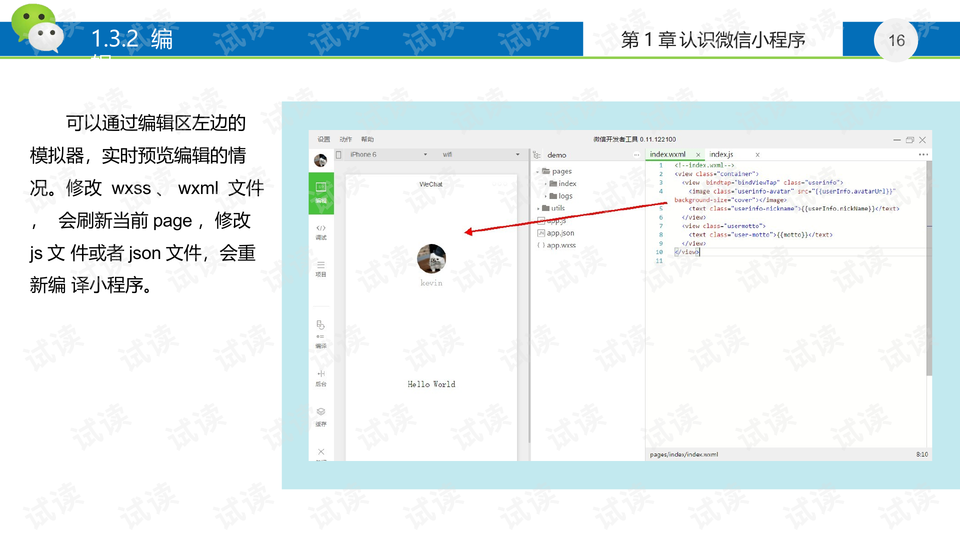This screenshot has width=960, height=540.
Task: Click the 编译 (Compile) sidebar icon
Action: click(x=321, y=334)
